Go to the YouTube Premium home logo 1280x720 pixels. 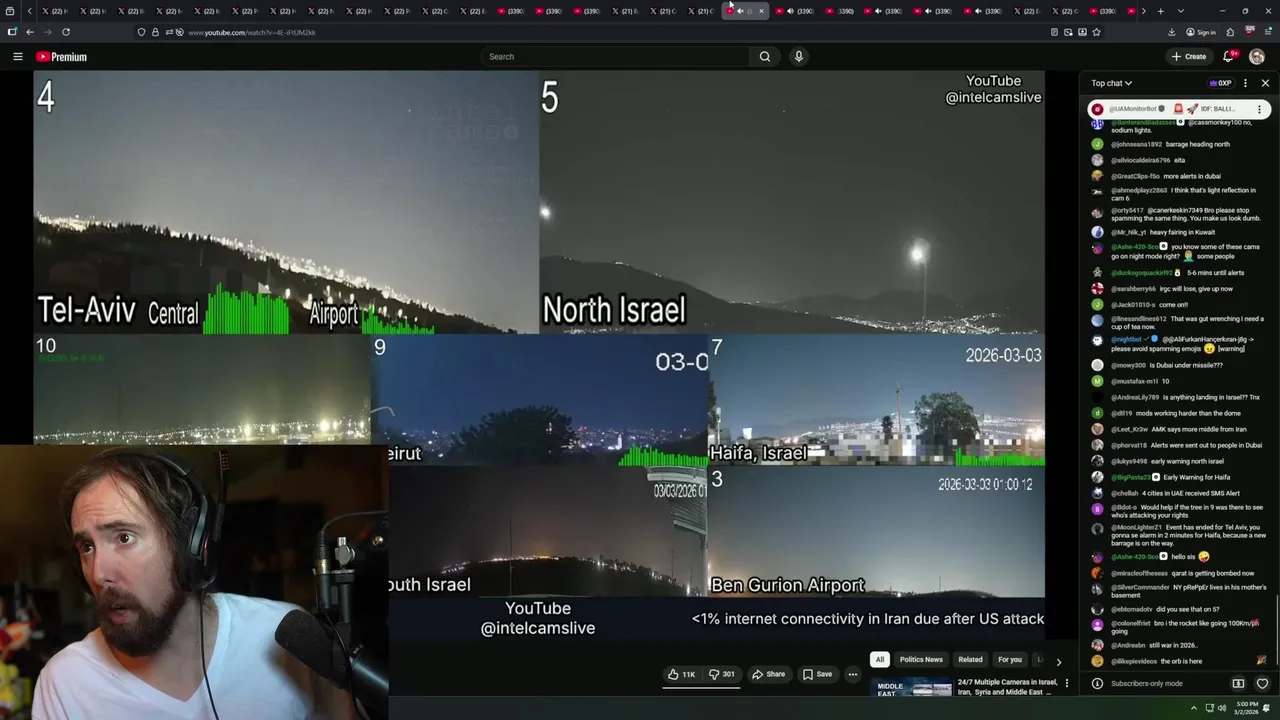pyautogui.click(x=61, y=57)
